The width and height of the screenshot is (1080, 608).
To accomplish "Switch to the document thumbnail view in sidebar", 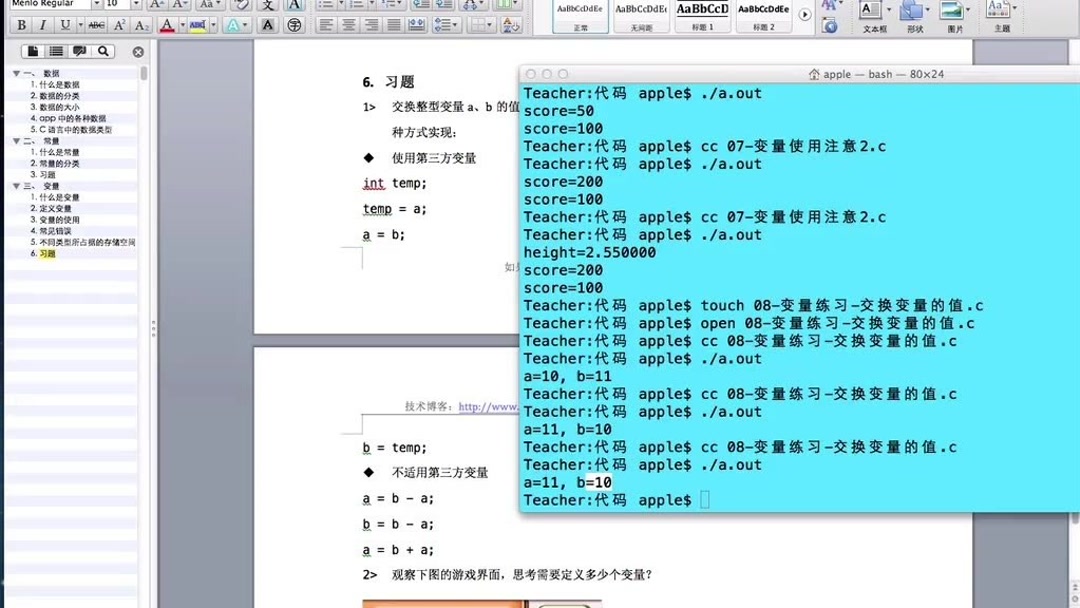I will (33, 51).
